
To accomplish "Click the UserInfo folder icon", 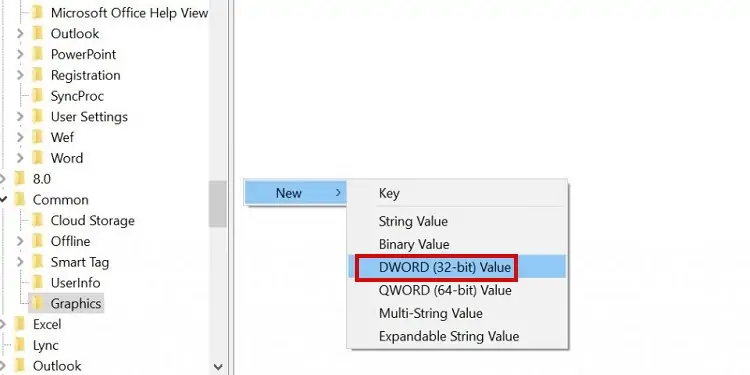I will tap(38, 282).
